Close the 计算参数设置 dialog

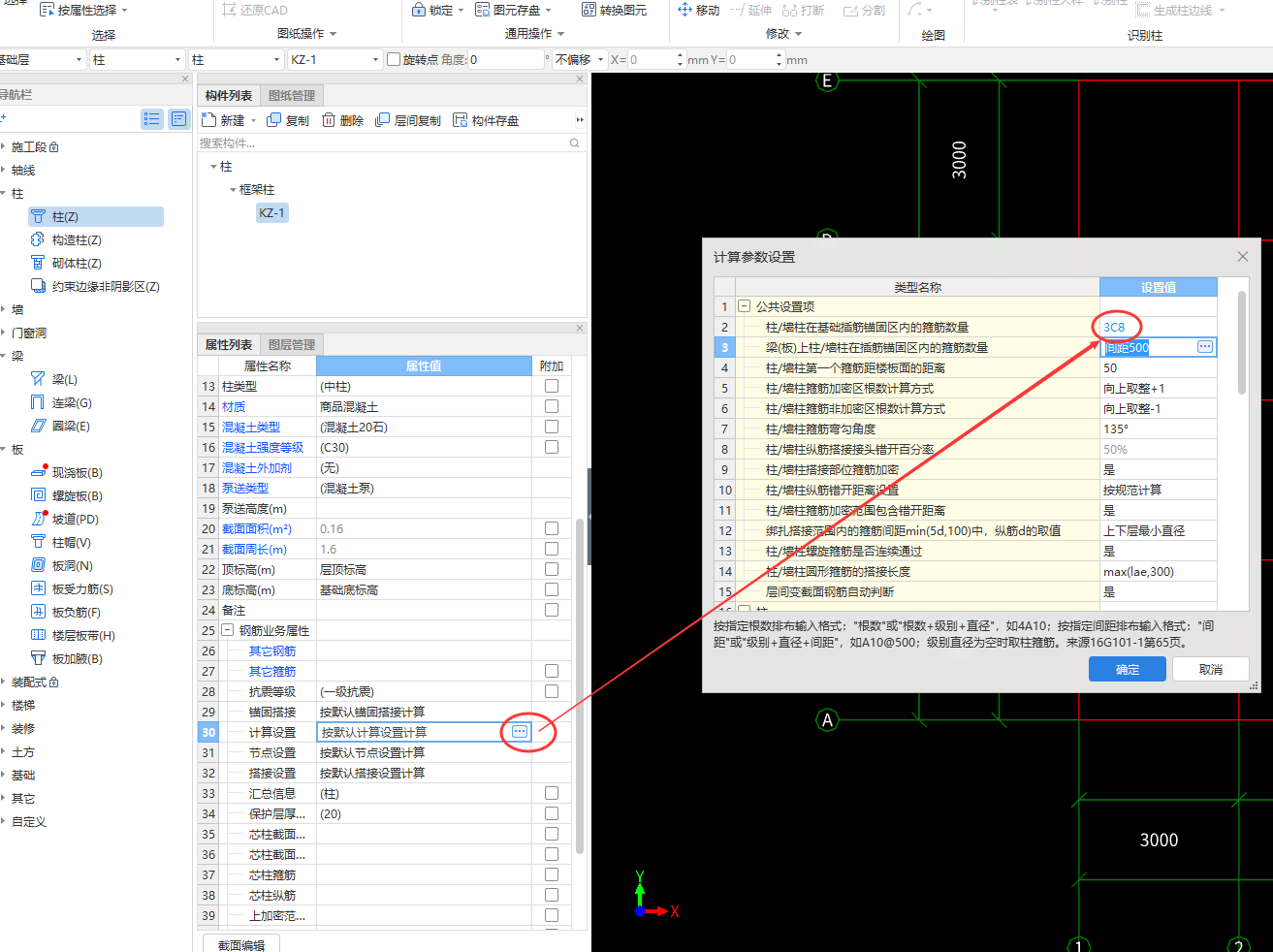pos(1243,256)
